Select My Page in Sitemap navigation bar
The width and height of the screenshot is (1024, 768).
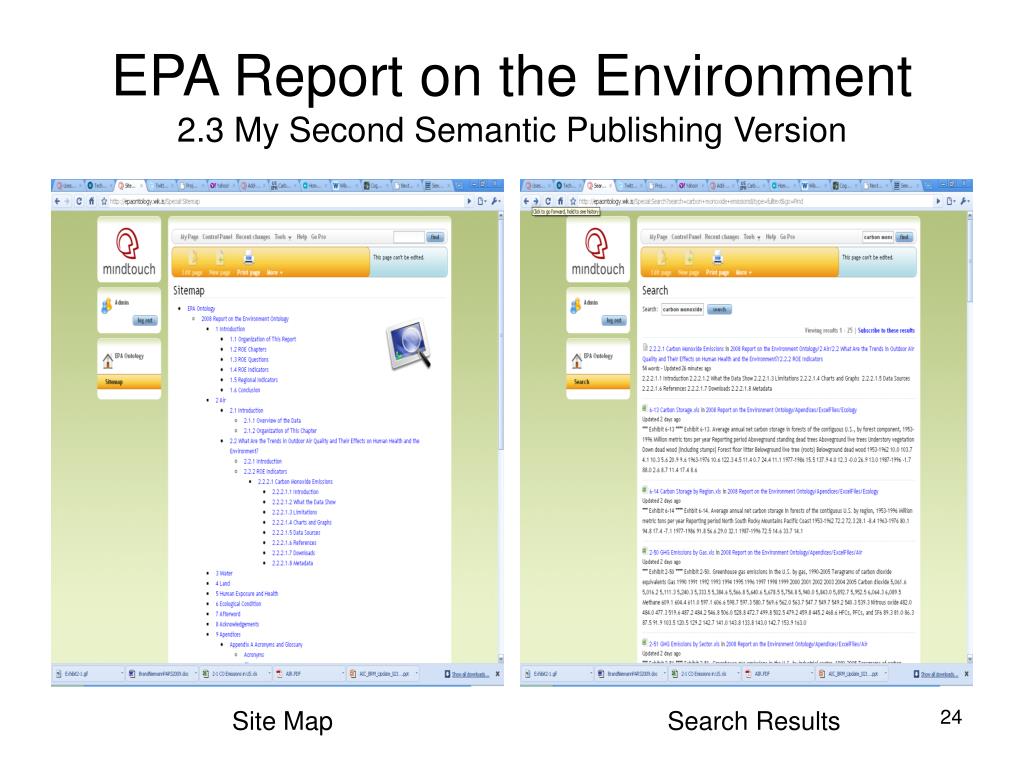pyautogui.click(x=189, y=237)
